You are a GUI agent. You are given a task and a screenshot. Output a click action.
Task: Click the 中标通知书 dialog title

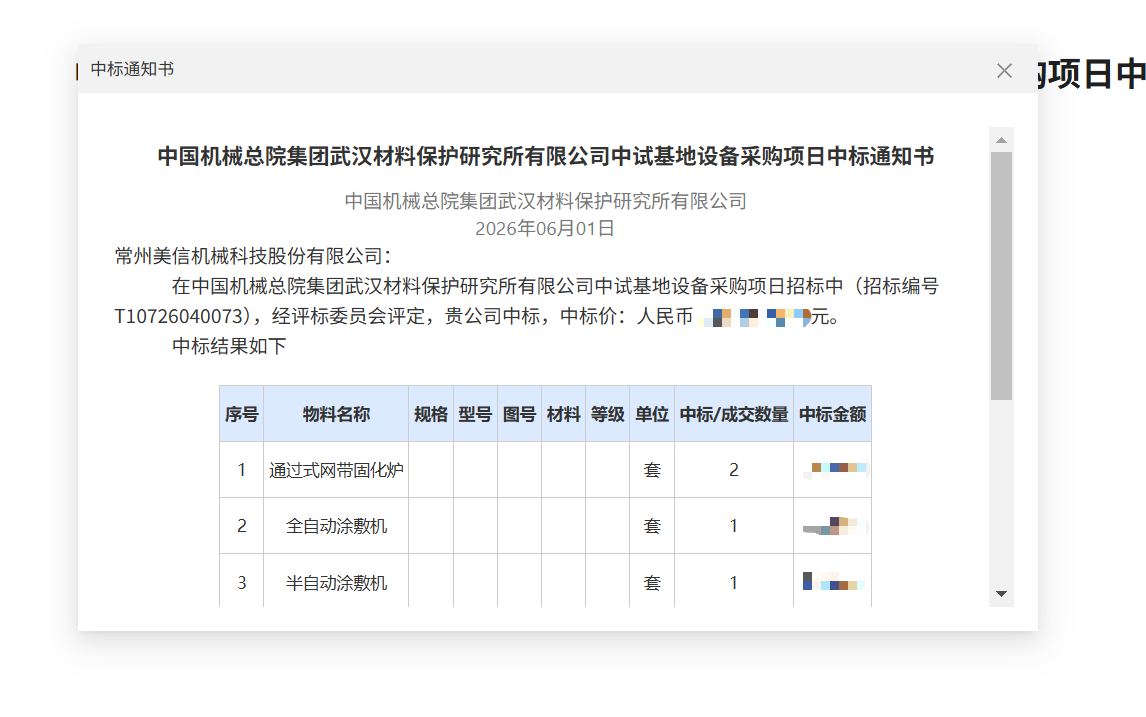tap(132, 69)
